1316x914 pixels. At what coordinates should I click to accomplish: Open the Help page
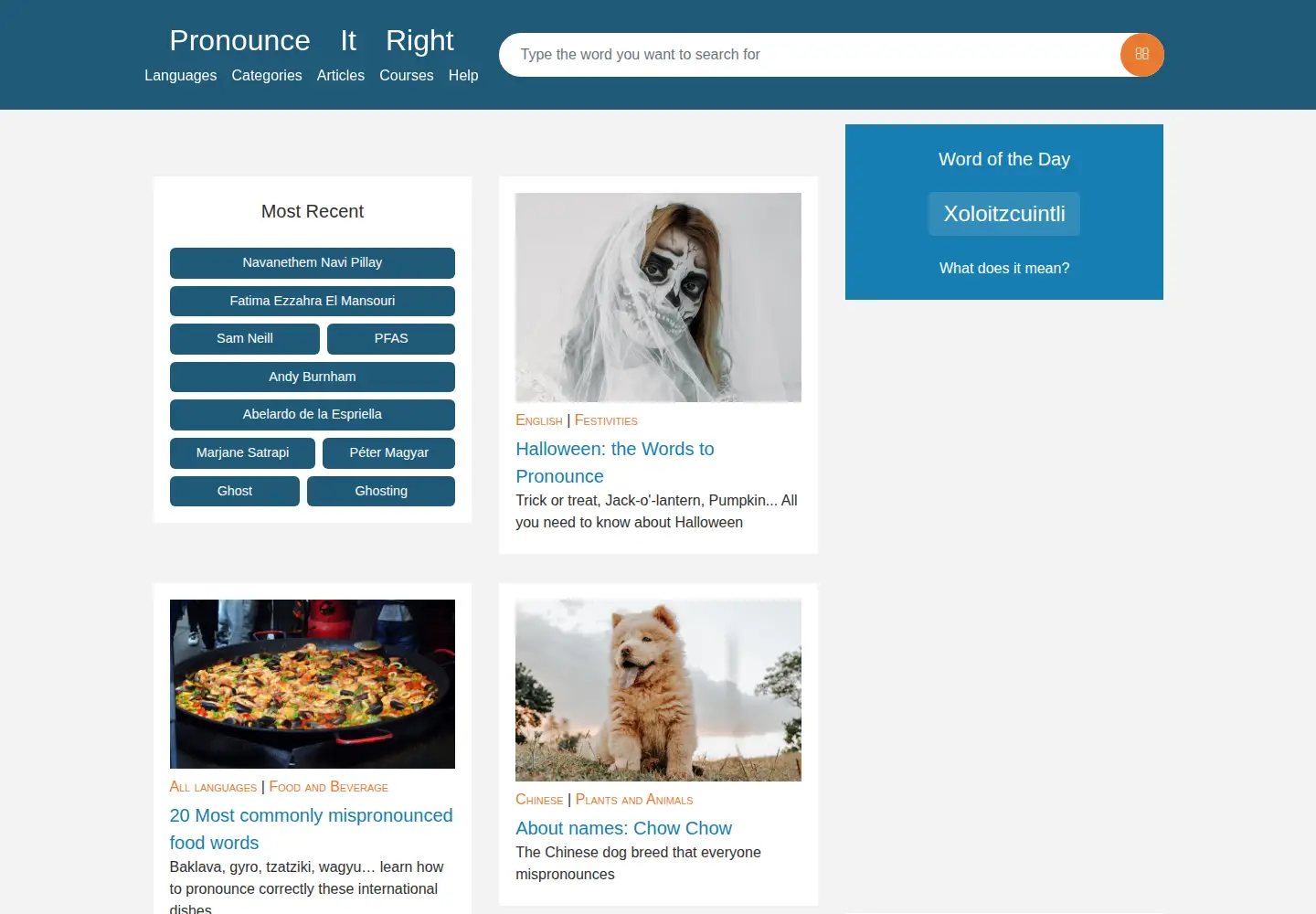tap(463, 75)
